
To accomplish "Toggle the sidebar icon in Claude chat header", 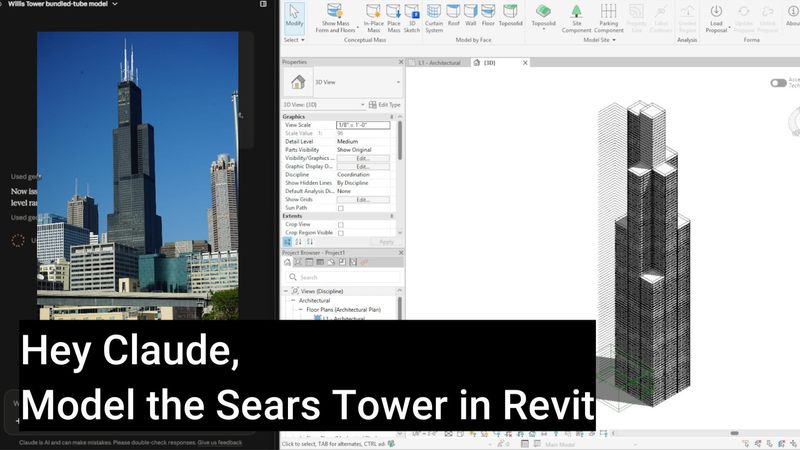I will click(263, 4).
